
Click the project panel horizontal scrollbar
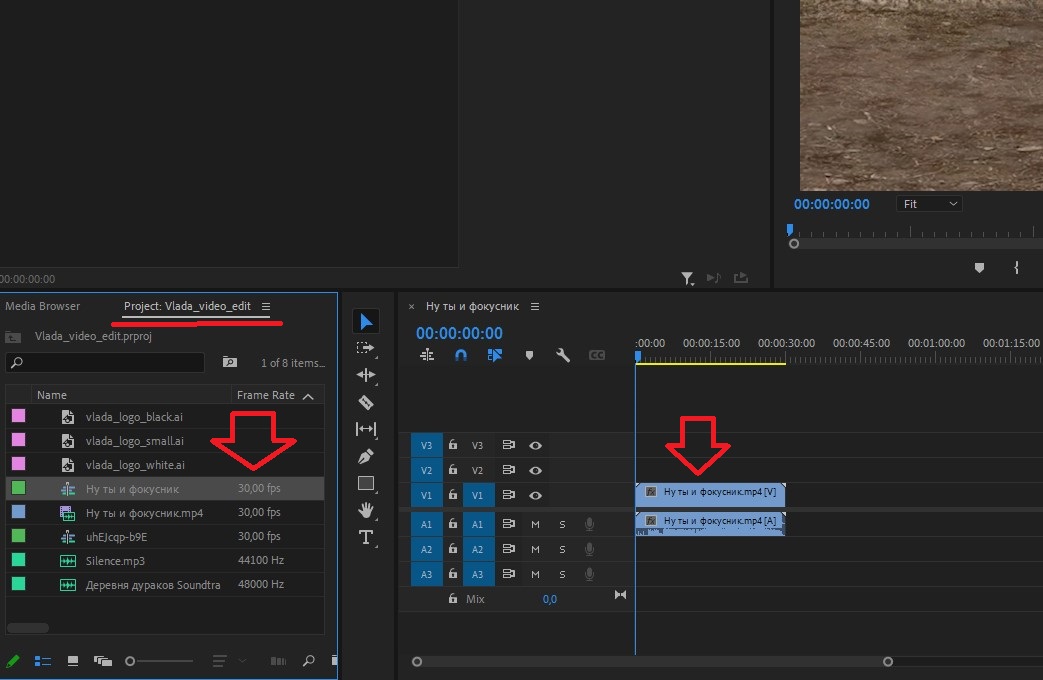28,628
